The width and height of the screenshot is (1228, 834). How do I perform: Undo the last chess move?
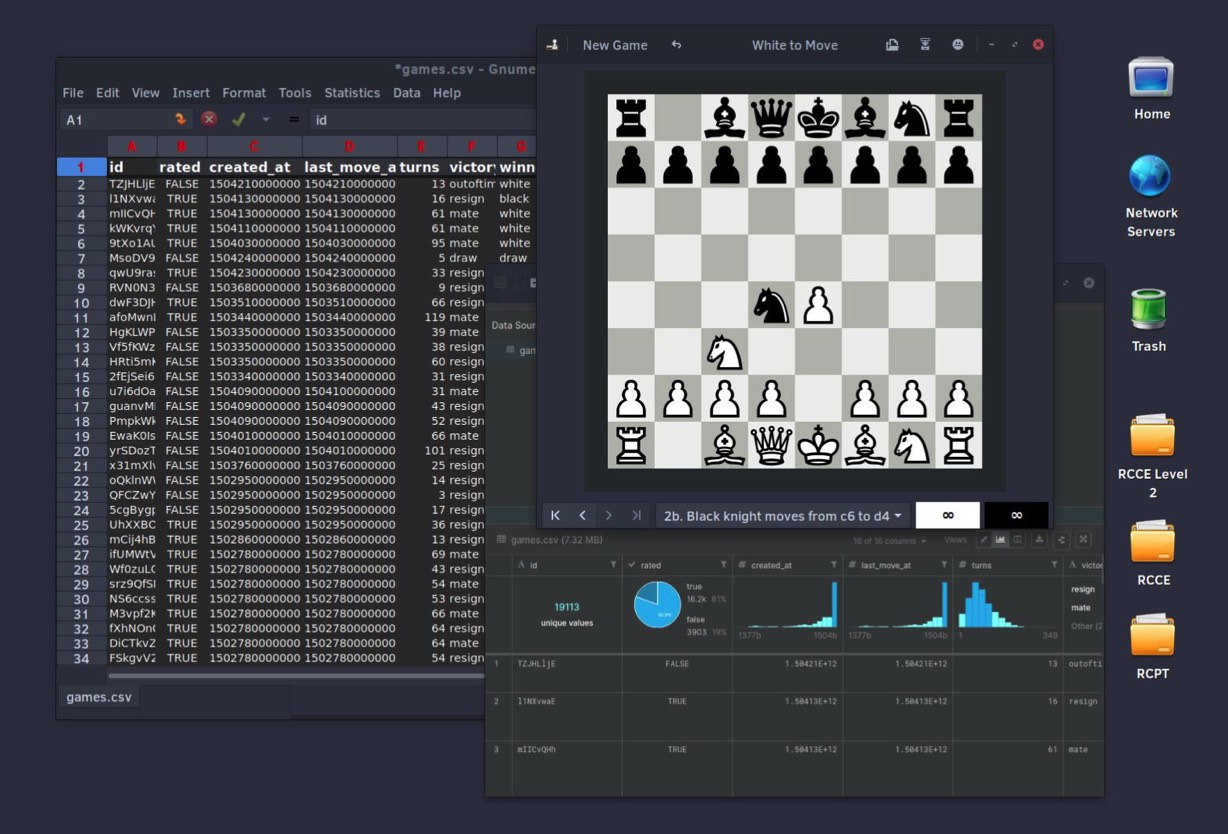point(676,45)
